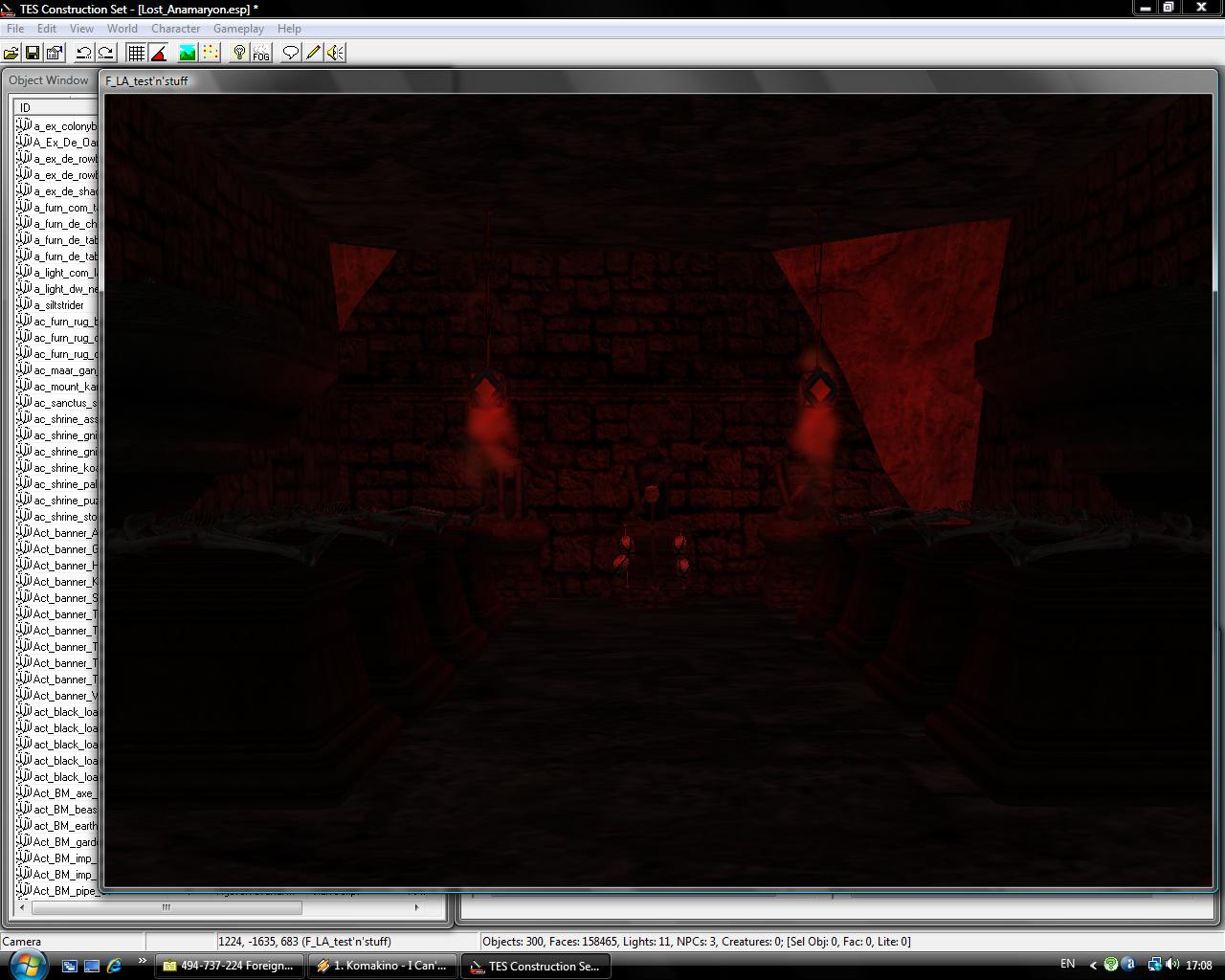
Task: Select the Act_banner_S list entry
Action: (x=57, y=598)
